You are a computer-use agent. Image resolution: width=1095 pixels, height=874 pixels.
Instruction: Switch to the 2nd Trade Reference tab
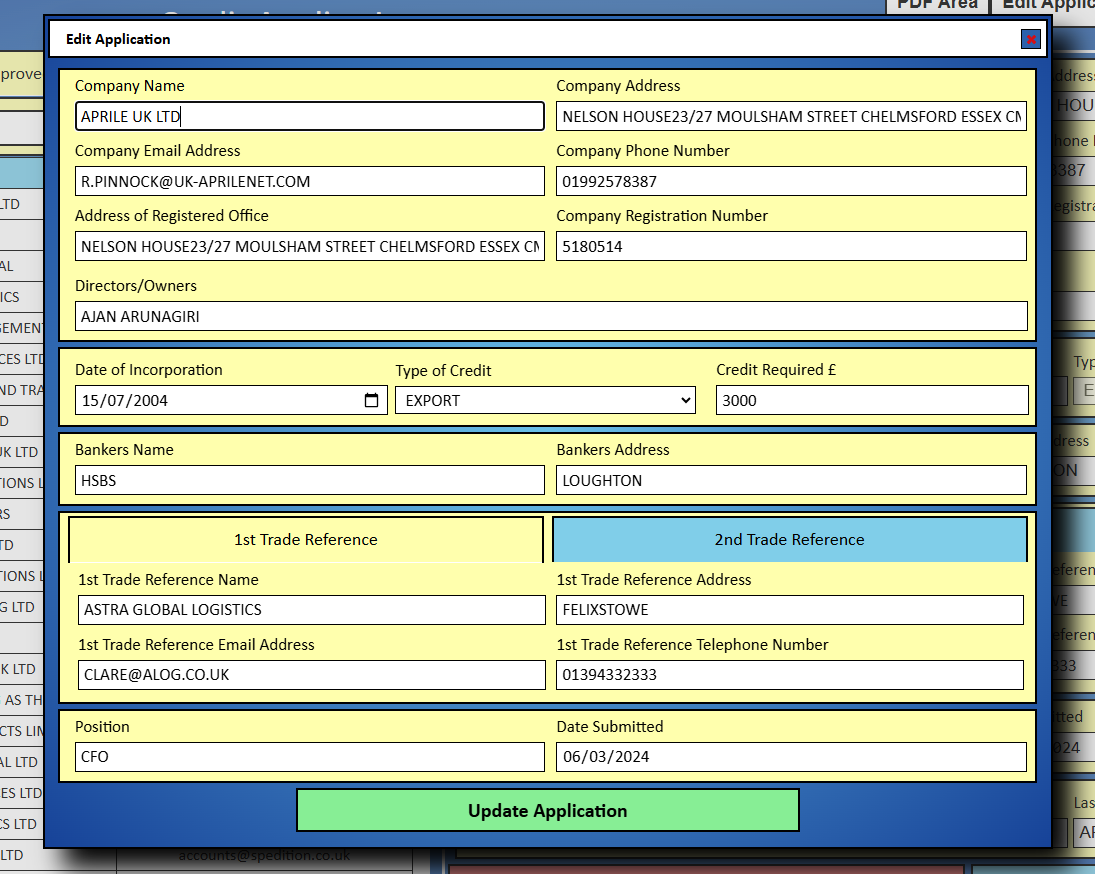pos(789,539)
